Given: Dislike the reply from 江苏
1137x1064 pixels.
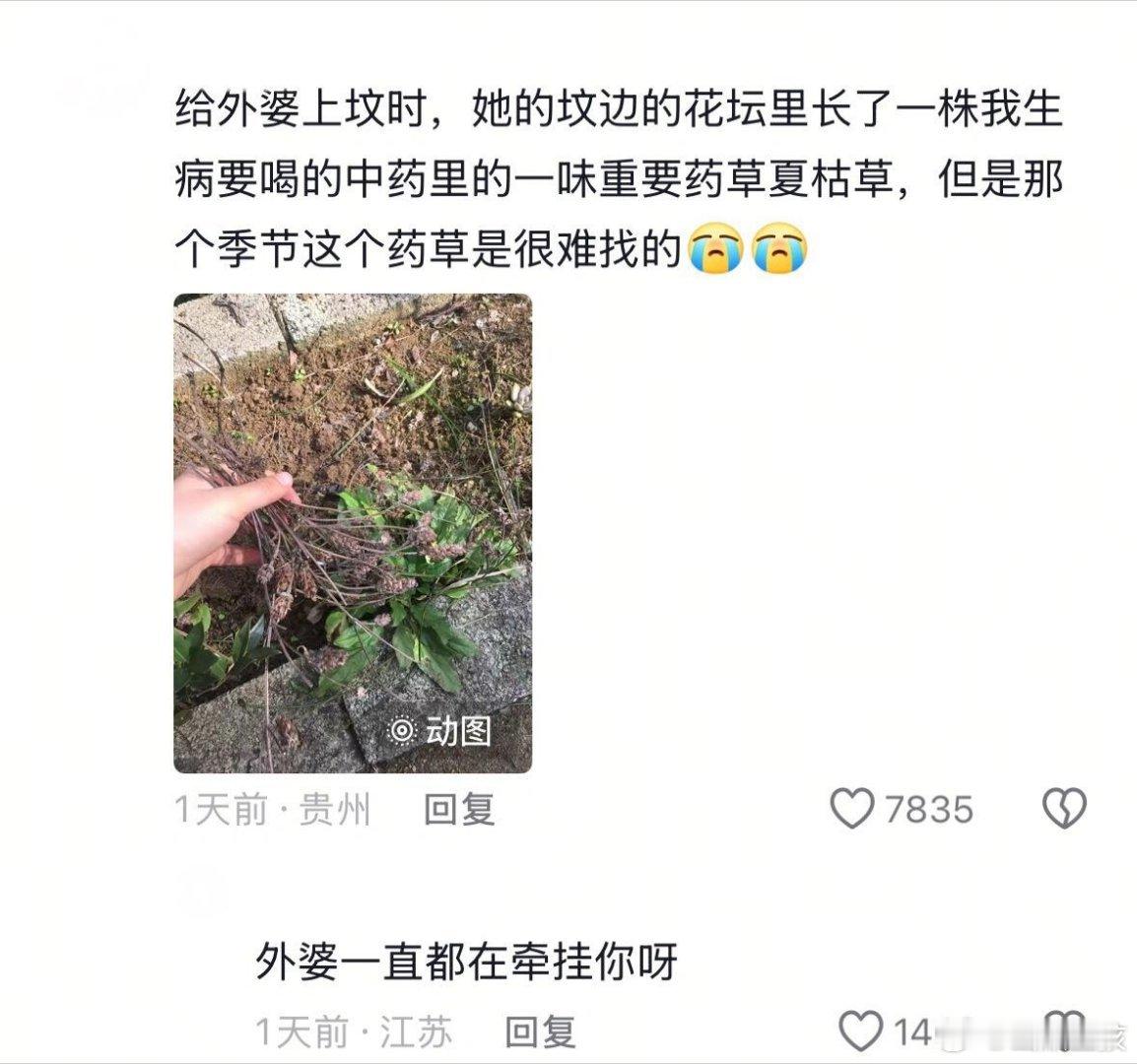Looking at the screenshot, I should click(1064, 1031).
